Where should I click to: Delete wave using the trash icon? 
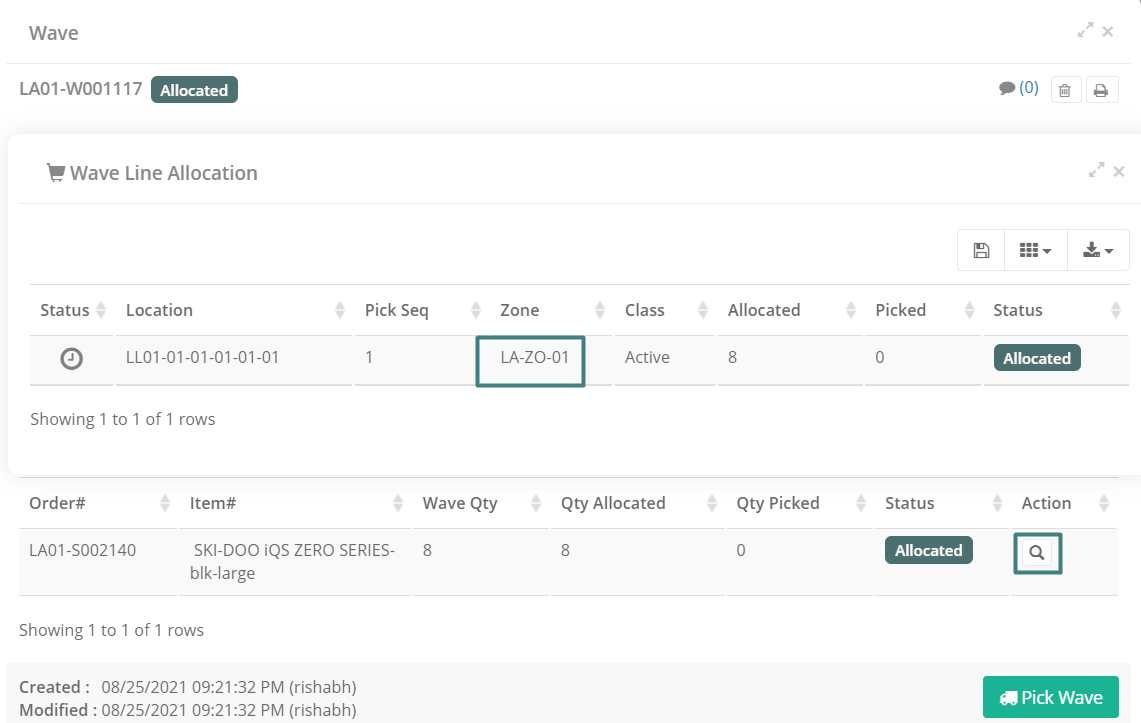(1065, 90)
